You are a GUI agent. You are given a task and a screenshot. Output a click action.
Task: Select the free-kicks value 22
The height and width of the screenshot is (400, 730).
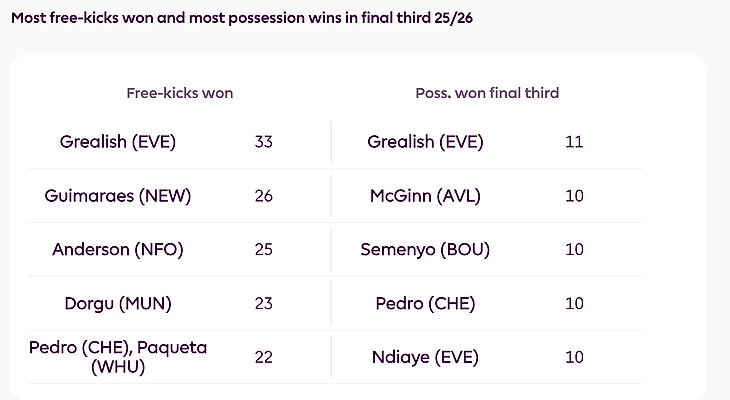pyautogui.click(x=264, y=357)
